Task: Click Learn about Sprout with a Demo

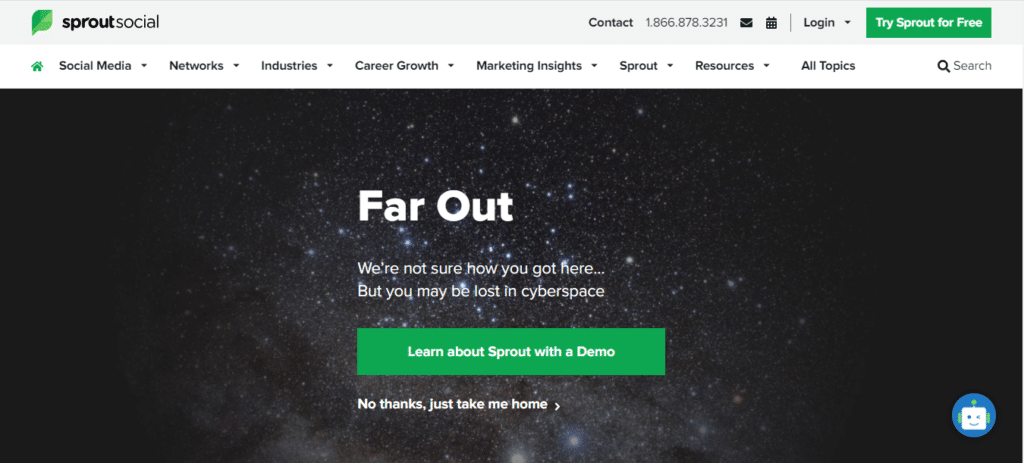Action: click(x=511, y=351)
